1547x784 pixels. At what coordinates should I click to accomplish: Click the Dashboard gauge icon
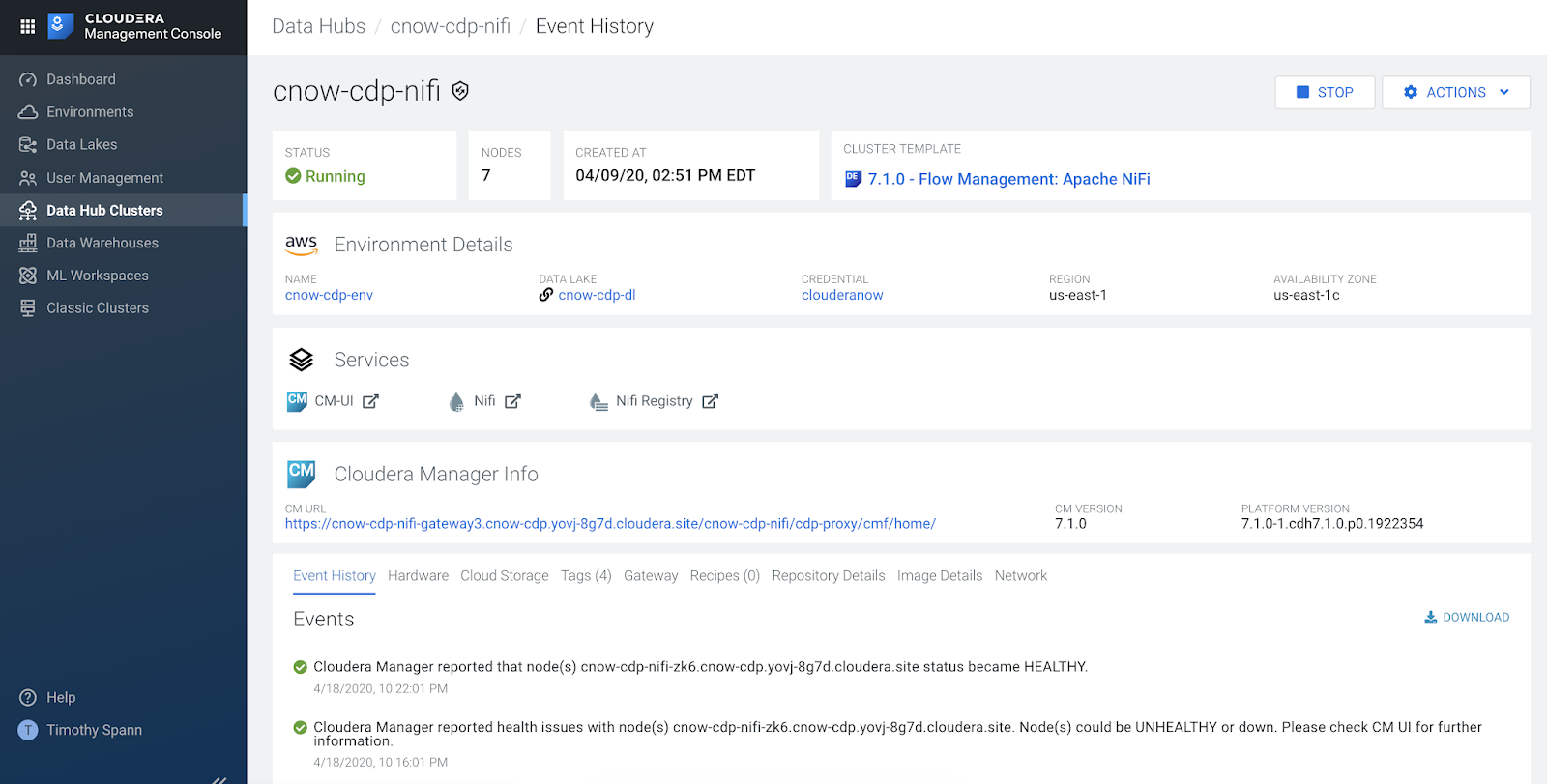pos(28,79)
